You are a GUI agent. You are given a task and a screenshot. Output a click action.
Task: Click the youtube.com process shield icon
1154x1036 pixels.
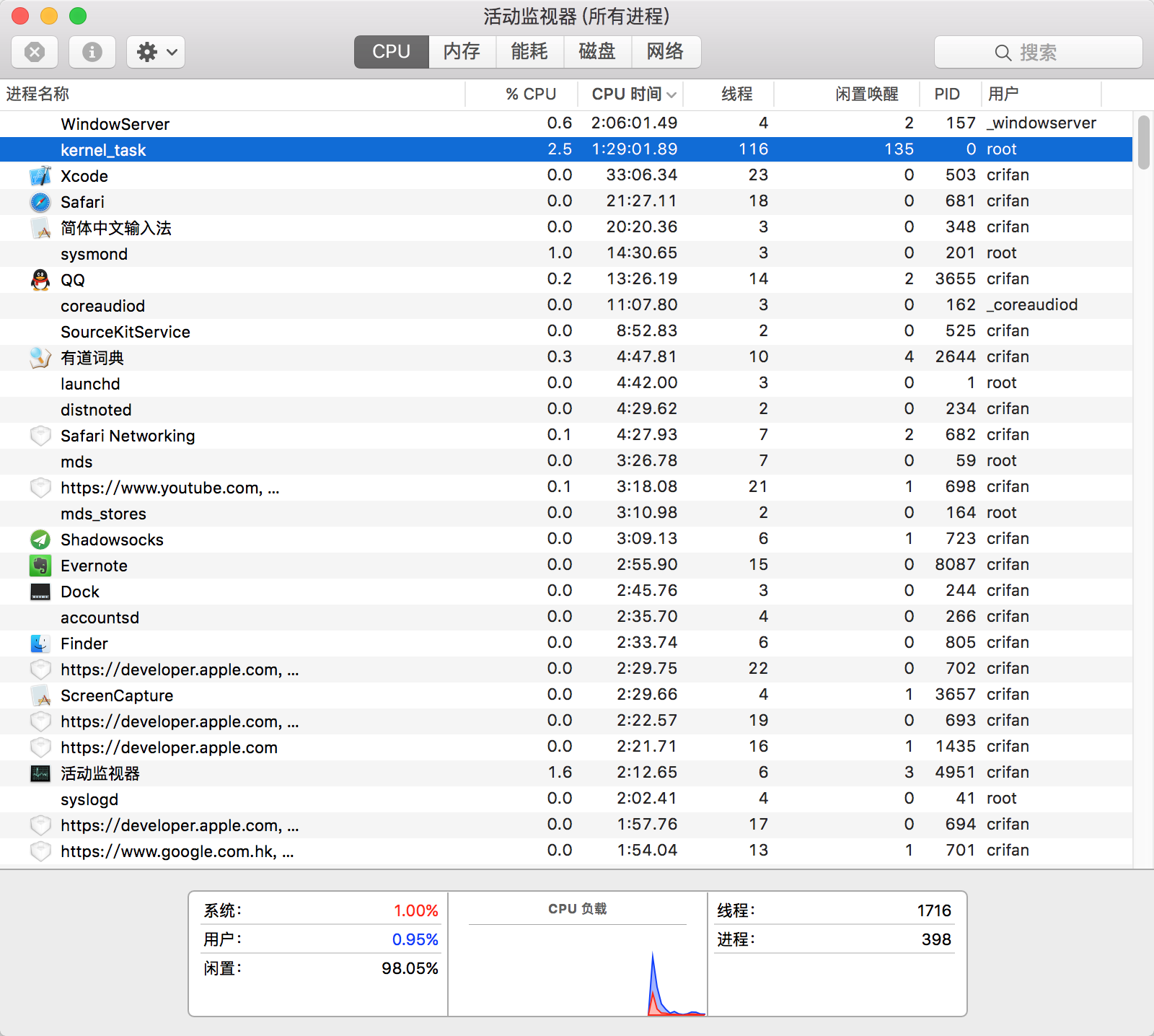40,488
